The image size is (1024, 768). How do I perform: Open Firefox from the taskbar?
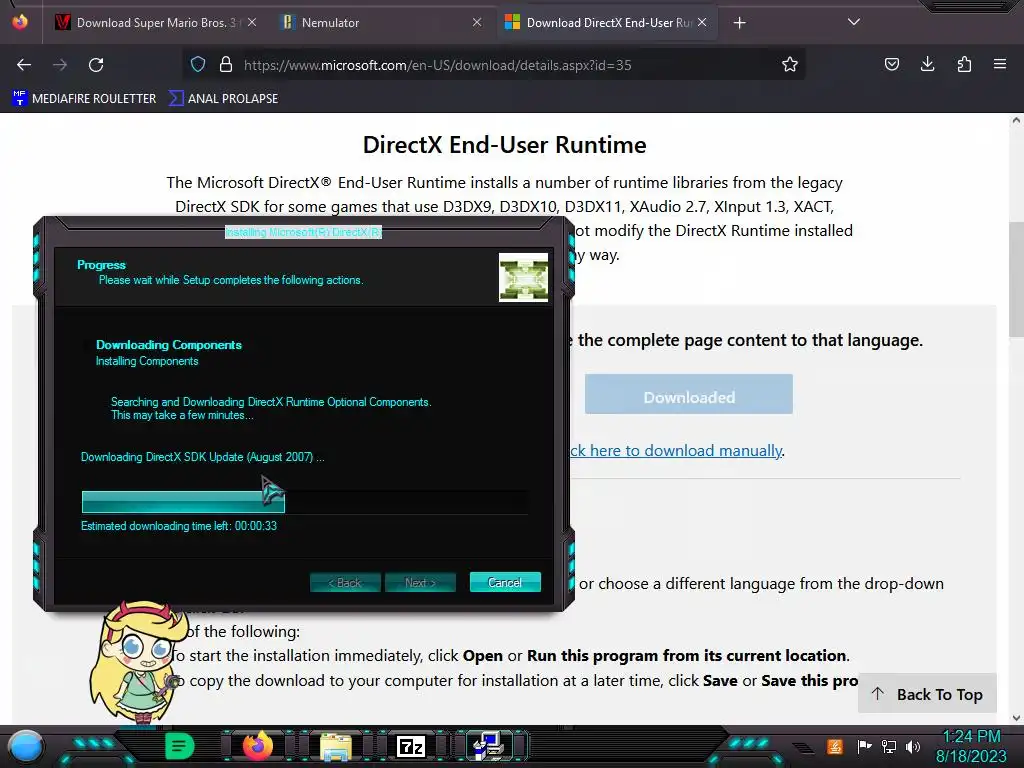click(257, 746)
